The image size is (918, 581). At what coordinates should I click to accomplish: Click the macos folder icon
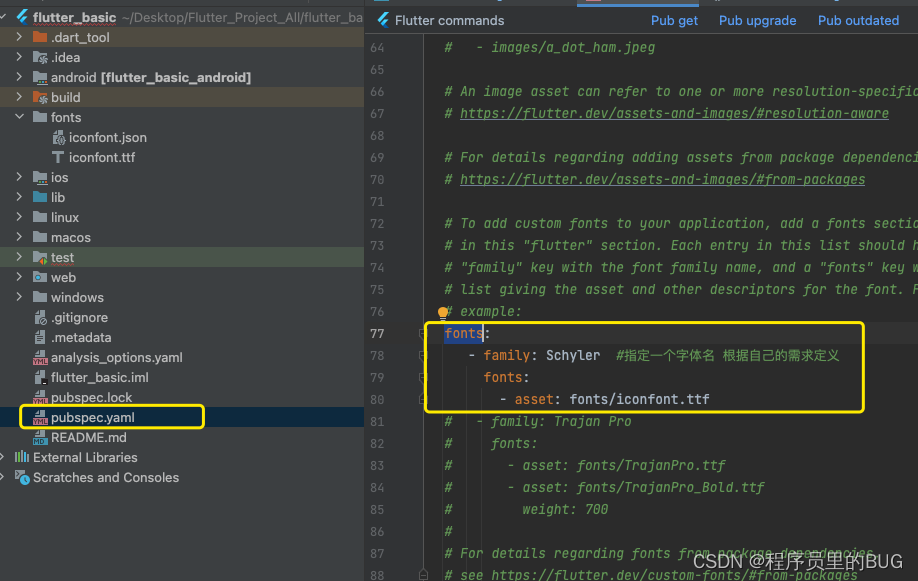coord(40,237)
